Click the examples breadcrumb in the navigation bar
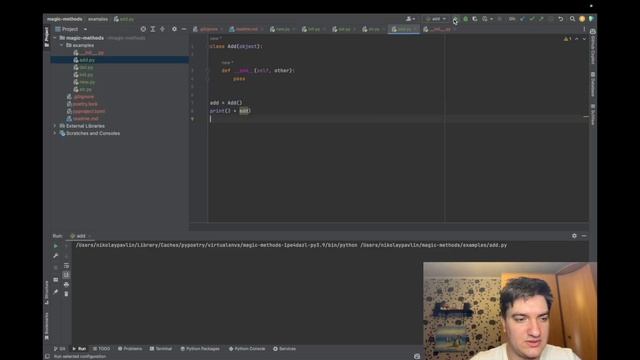This screenshot has height=360, width=640. (98, 19)
